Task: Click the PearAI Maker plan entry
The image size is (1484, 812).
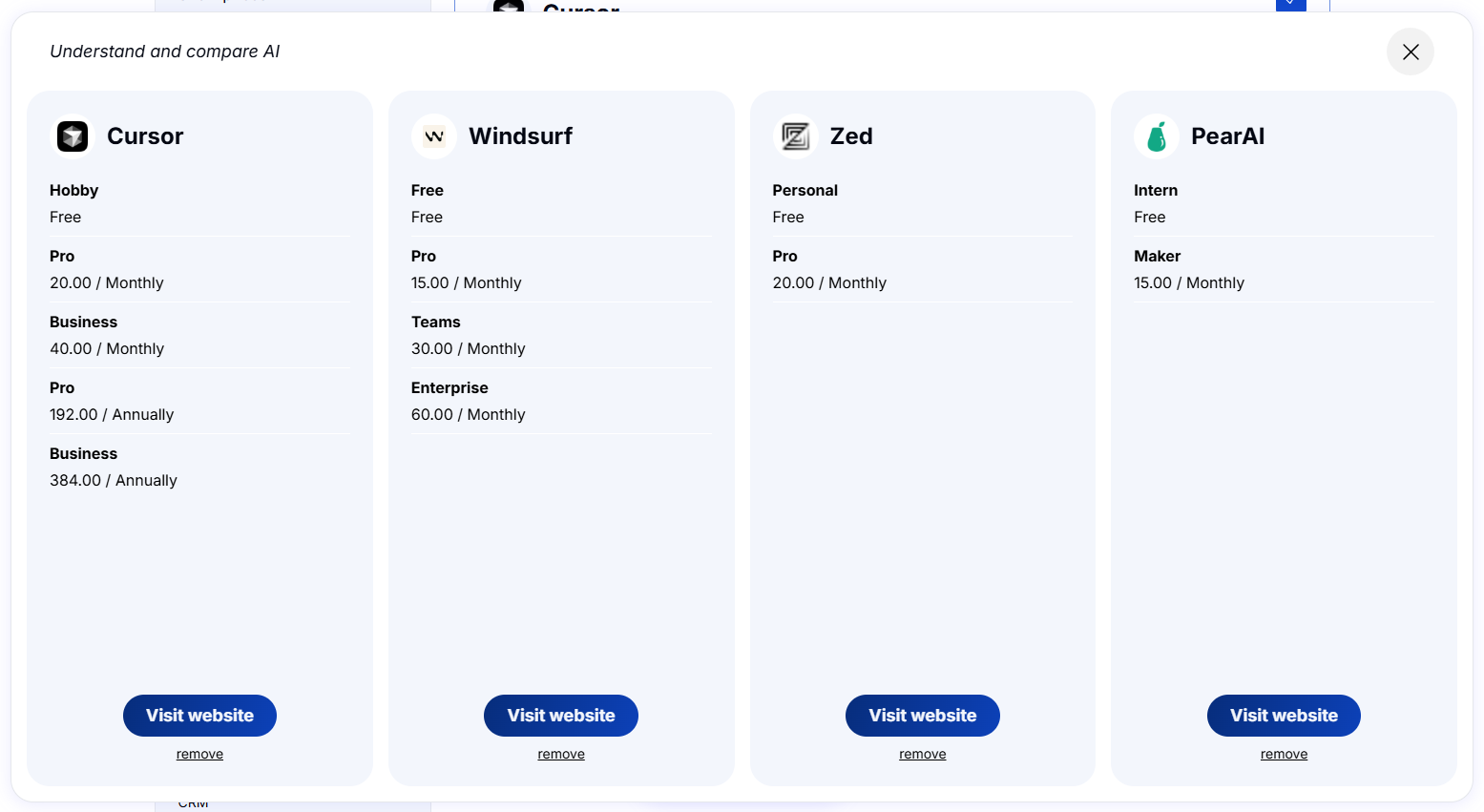Action: tap(1189, 269)
